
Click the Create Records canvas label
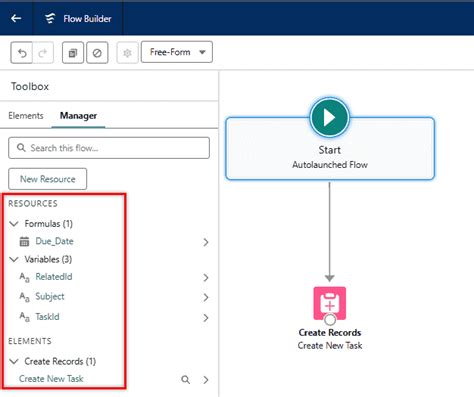coord(330,333)
